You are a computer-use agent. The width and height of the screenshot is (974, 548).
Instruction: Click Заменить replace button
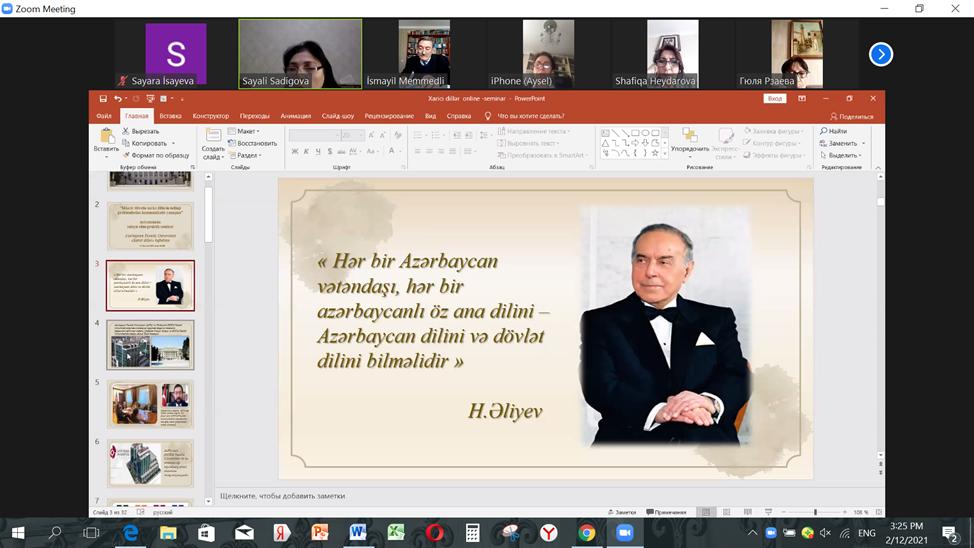pos(842,144)
